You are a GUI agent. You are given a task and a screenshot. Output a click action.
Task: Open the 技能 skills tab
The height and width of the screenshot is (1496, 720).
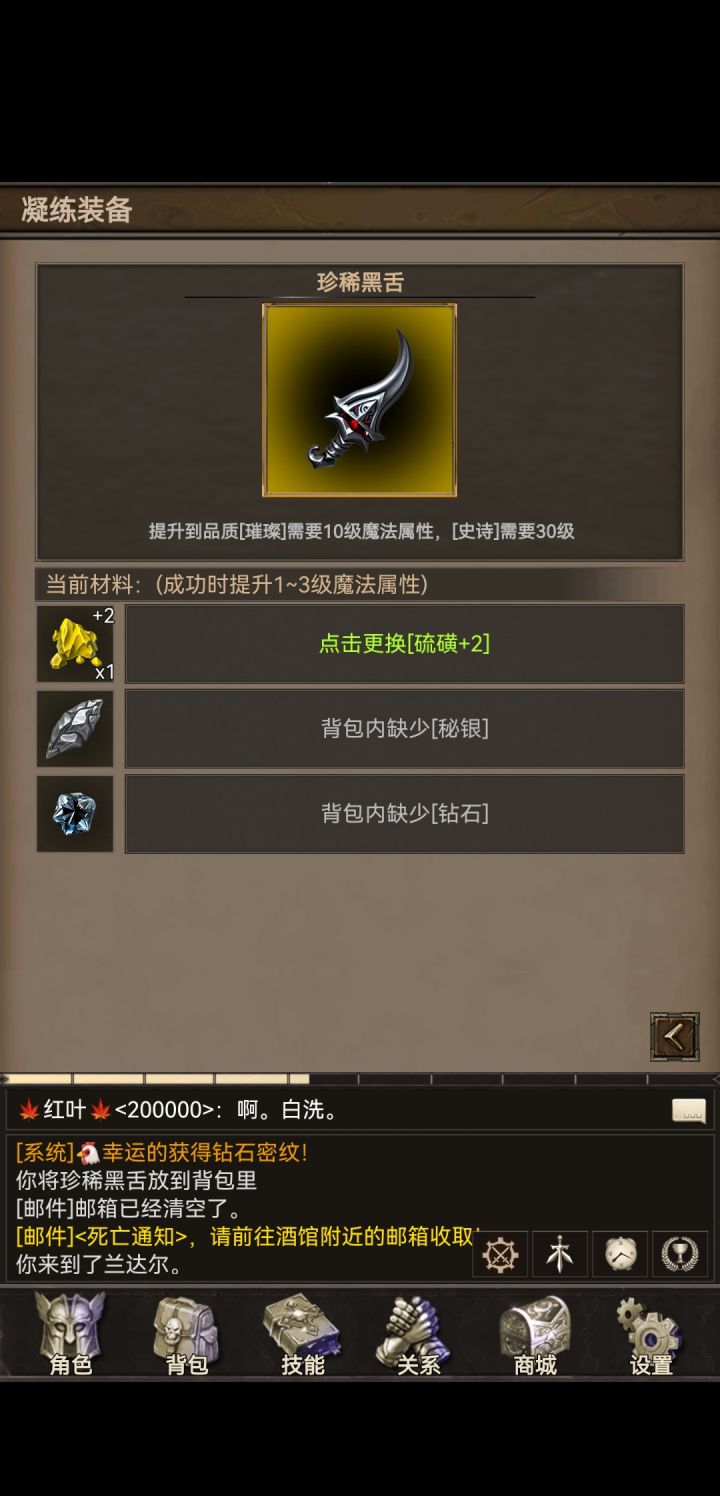pos(302,1335)
